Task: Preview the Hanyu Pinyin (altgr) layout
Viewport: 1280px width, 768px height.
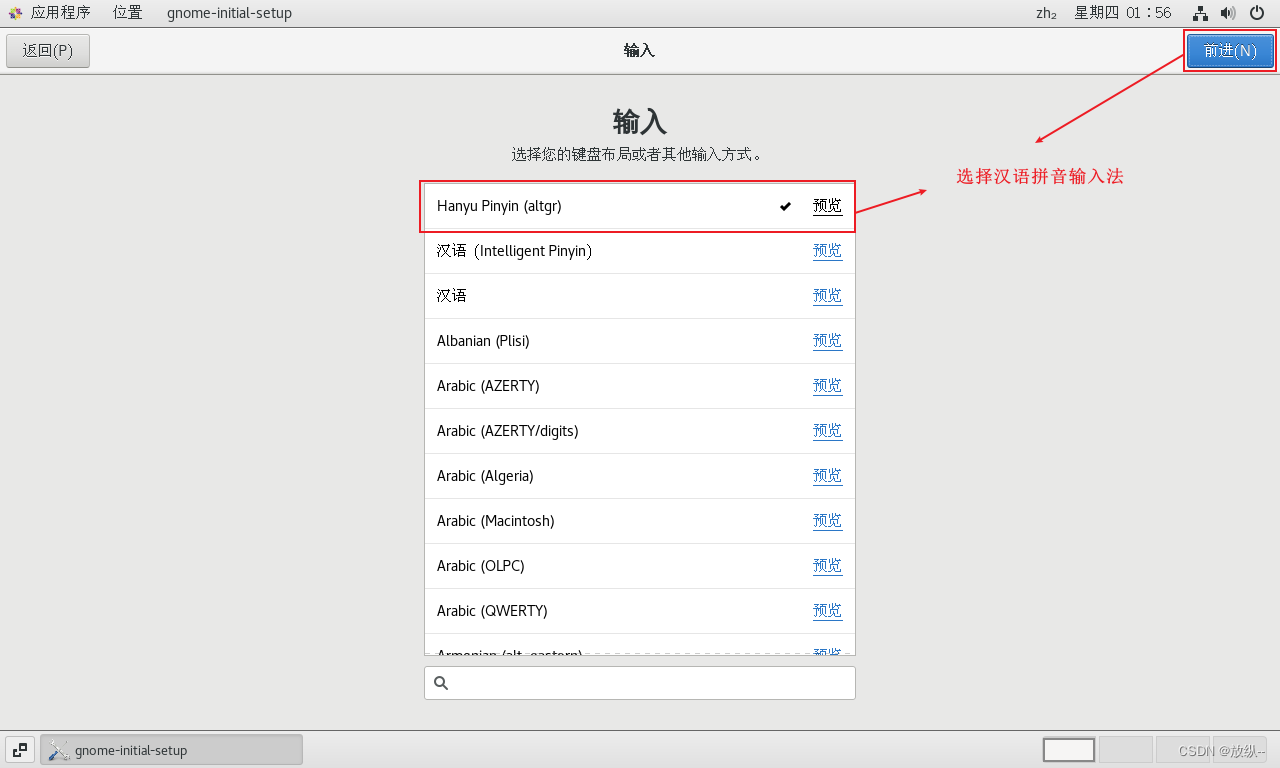Action: coord(827,206)
